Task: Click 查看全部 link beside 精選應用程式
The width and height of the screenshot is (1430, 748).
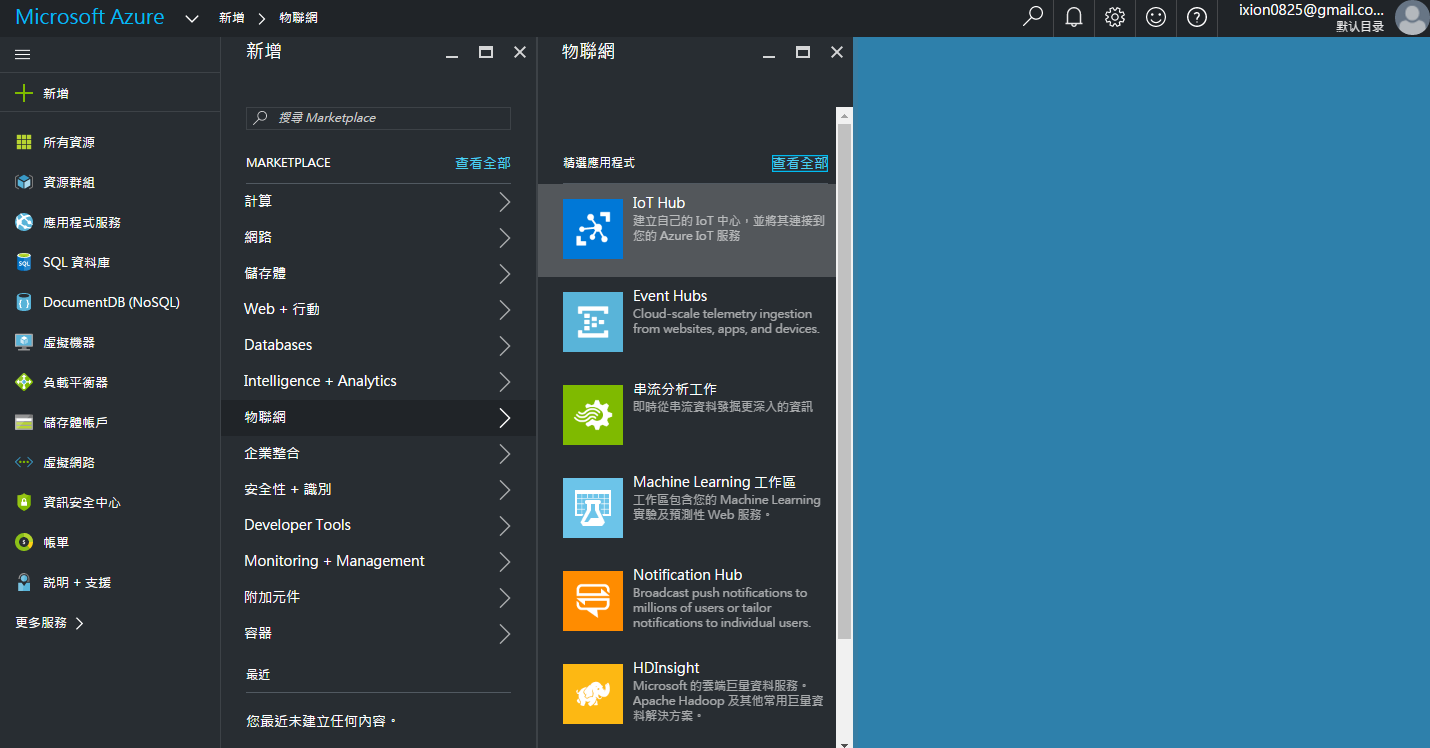Action: pos(799,163)
